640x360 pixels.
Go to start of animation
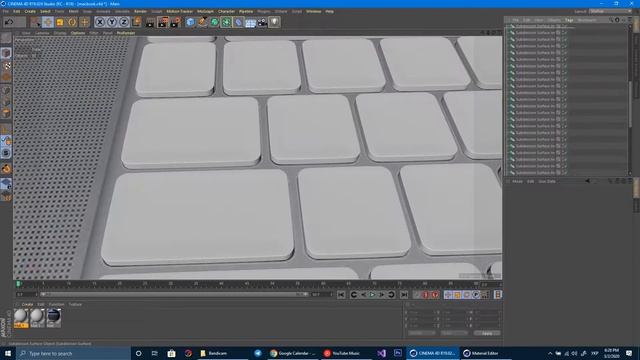tap(341, 295)
